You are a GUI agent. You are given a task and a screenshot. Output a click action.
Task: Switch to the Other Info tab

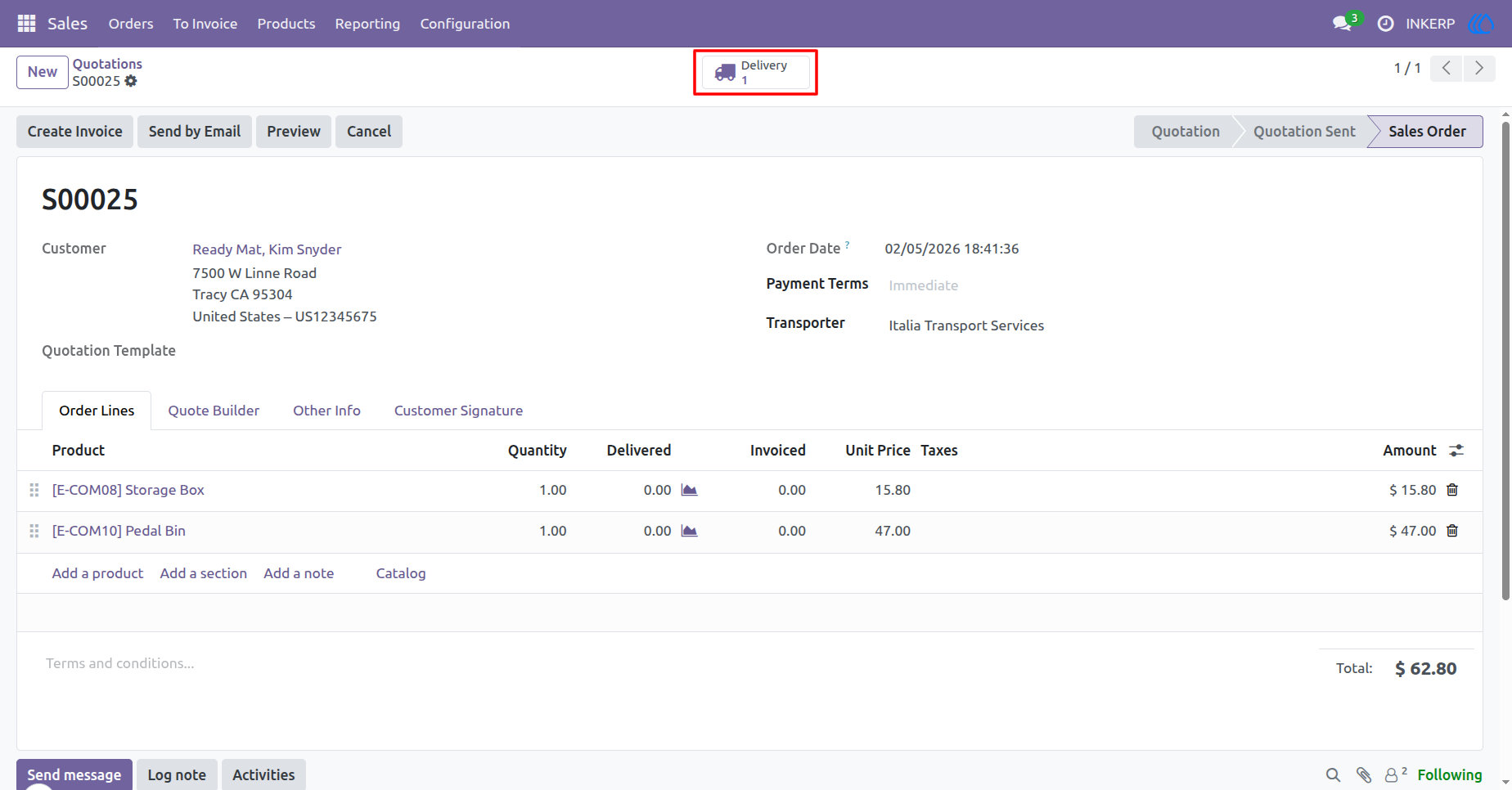326,411
